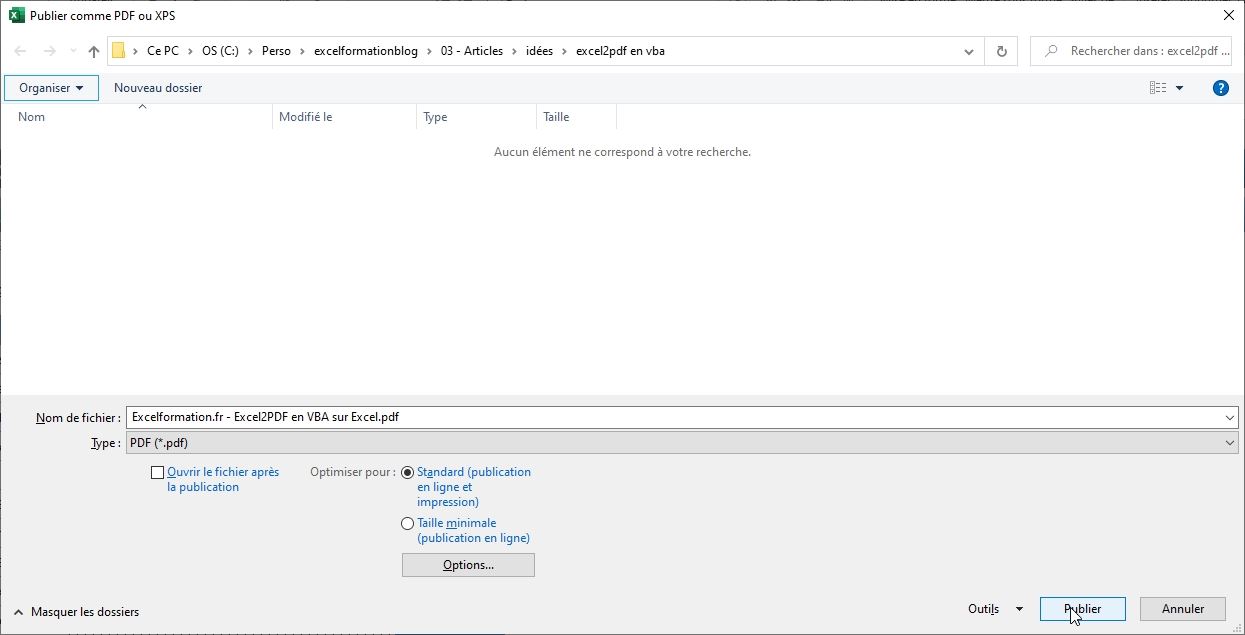Select the Standard optimization radio button
This screenshot has height=635, width=1245.
click(408, 472)
